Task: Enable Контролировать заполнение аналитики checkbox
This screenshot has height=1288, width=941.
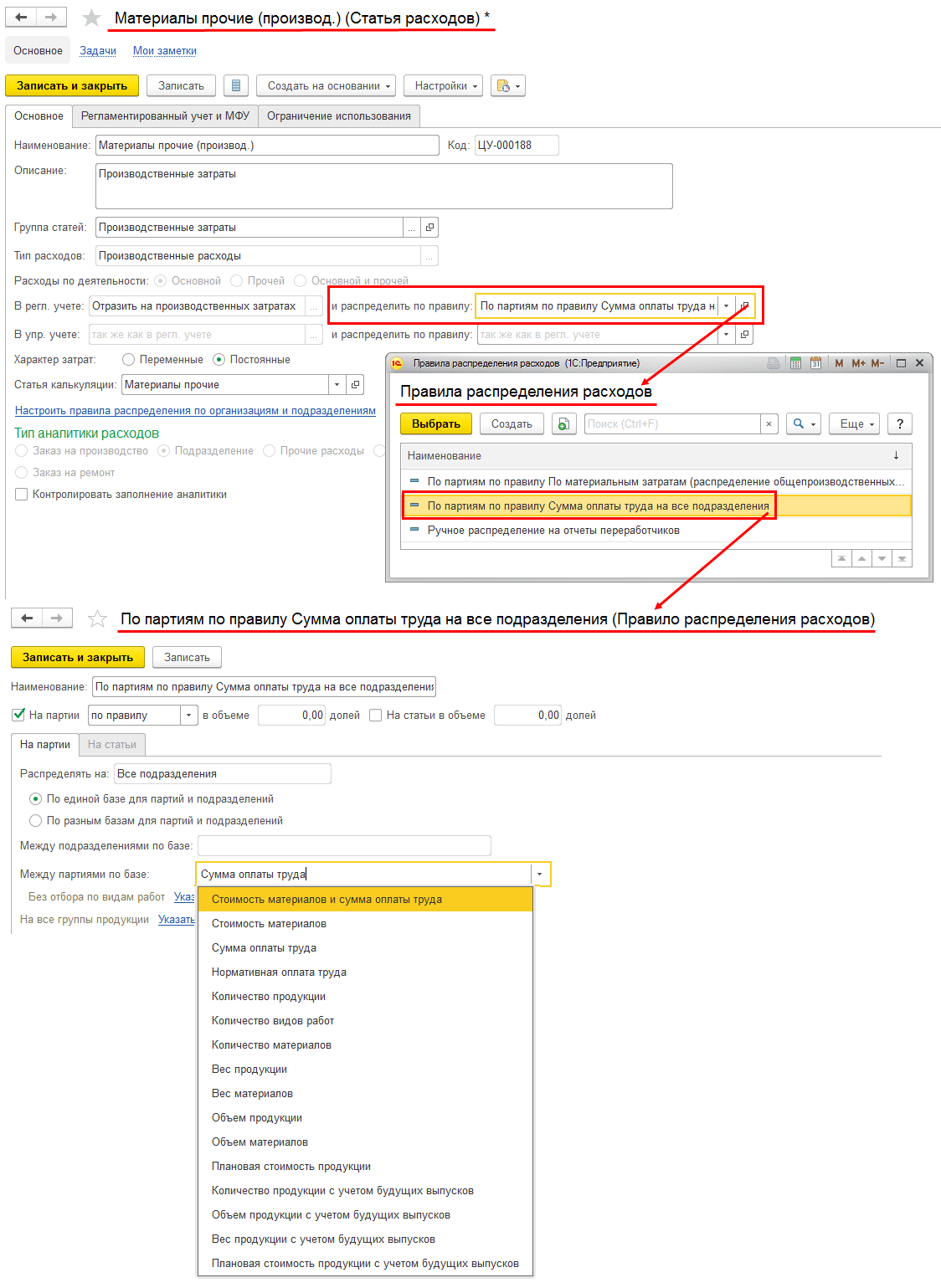Action: (x=22, y=495)
